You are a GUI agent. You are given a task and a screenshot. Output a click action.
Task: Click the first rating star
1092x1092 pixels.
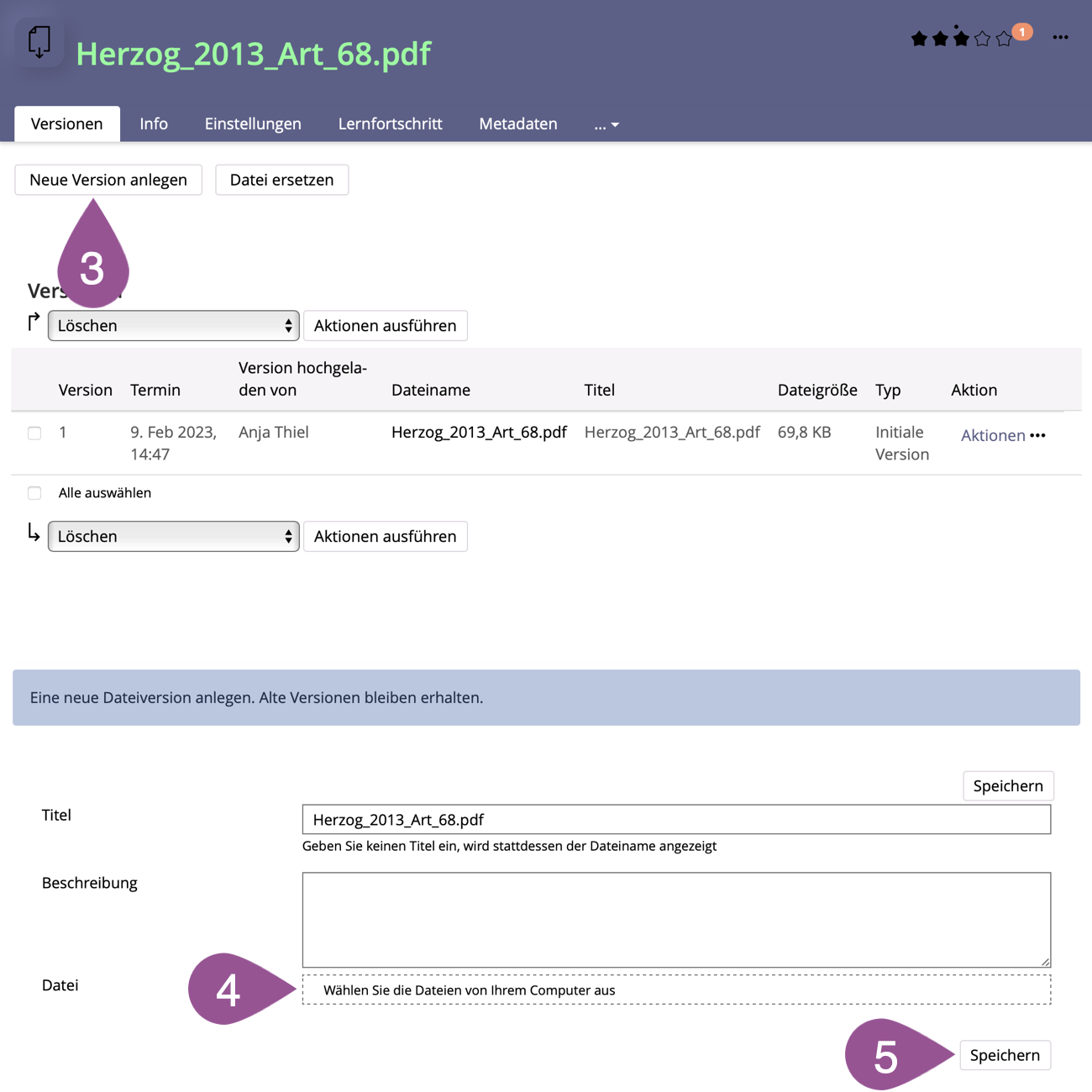[919, 39]
